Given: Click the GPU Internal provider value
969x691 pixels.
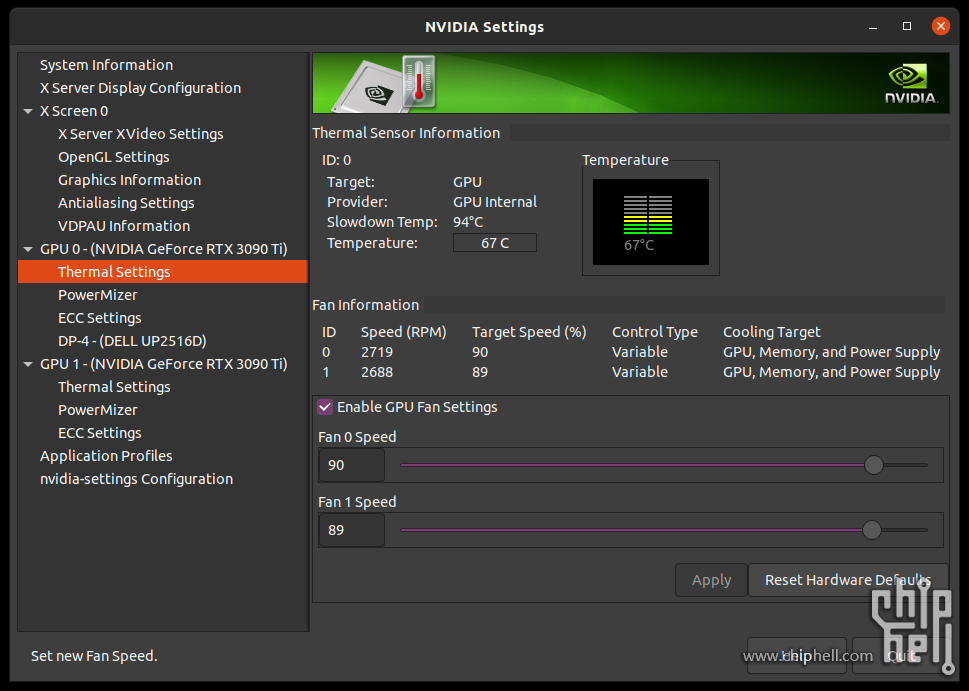Looking at the screenshot, I should point(495,202).
